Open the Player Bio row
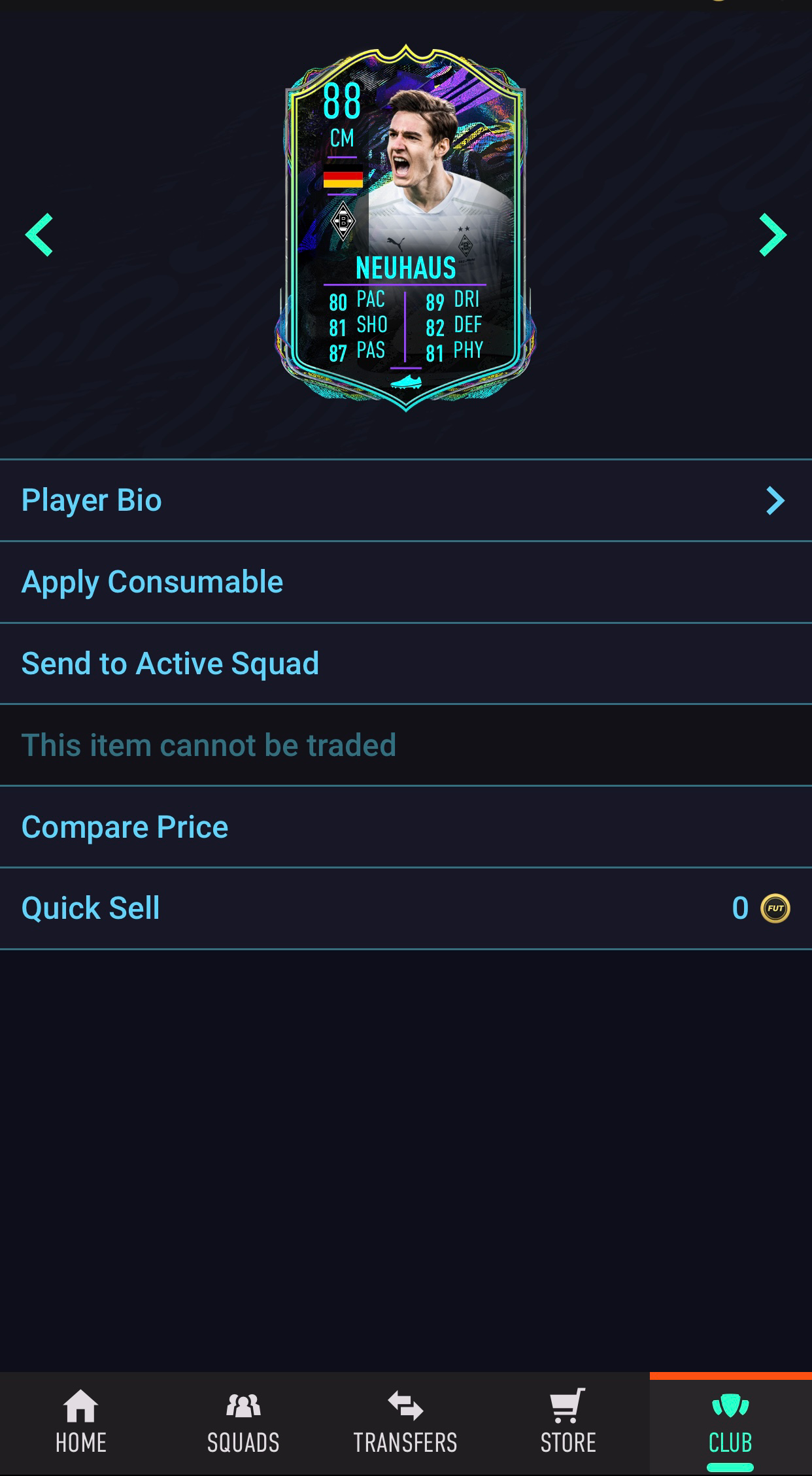The width and height of the screenshot is (812, 1476). point(406,500)
